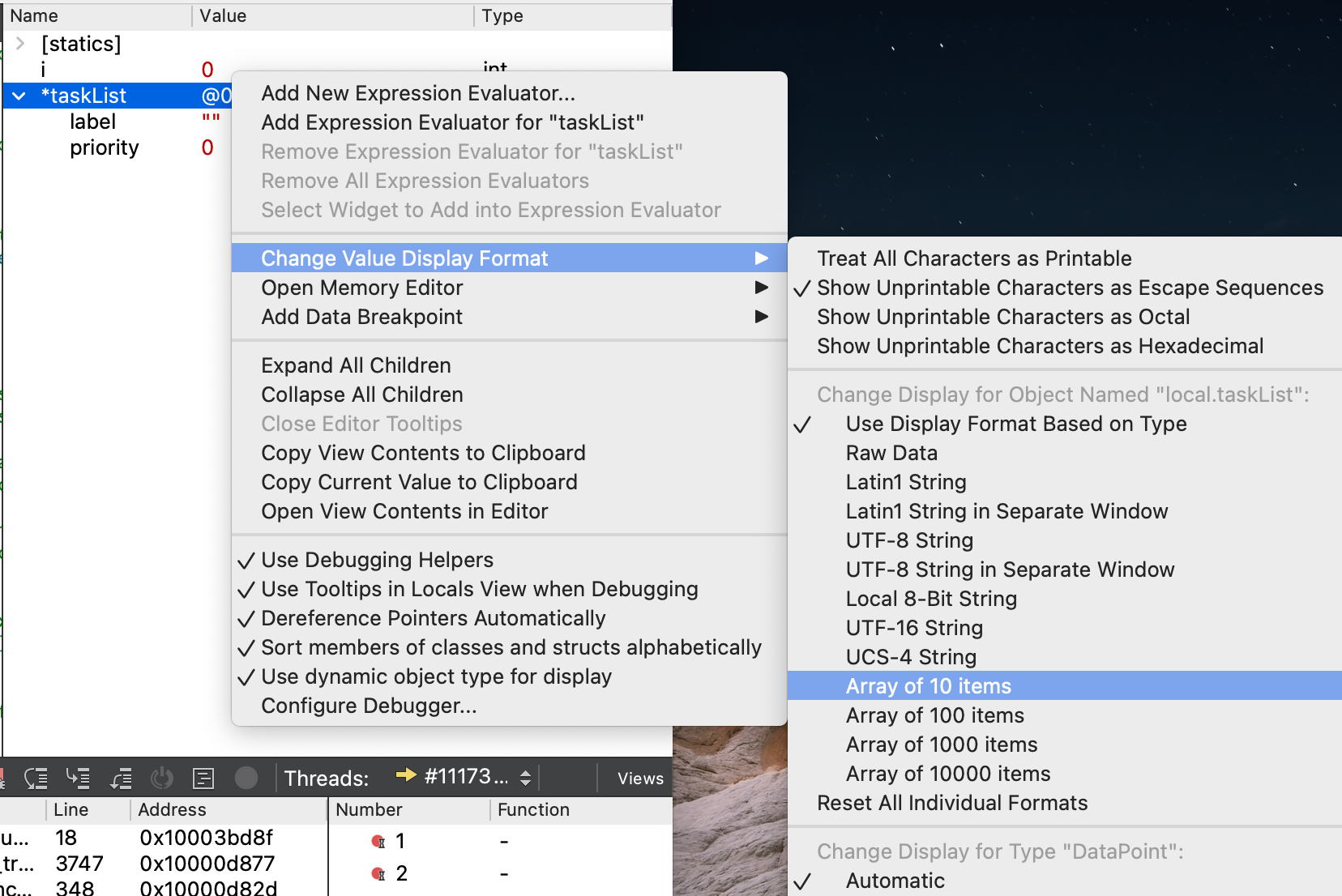
Task: Disable Use Debugging Helpers
Action: 376,559
